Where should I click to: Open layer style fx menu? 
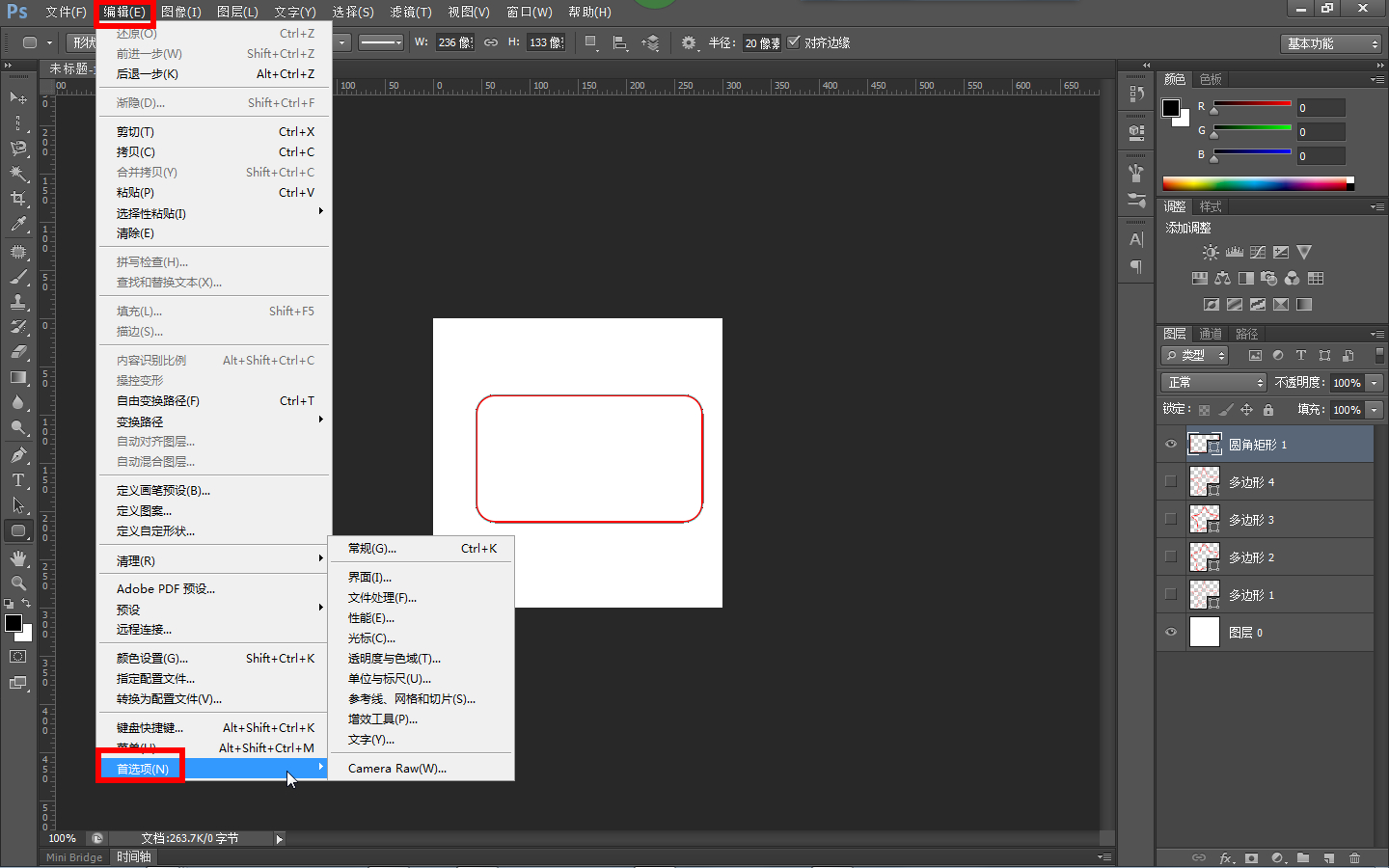click(1226, 857)
